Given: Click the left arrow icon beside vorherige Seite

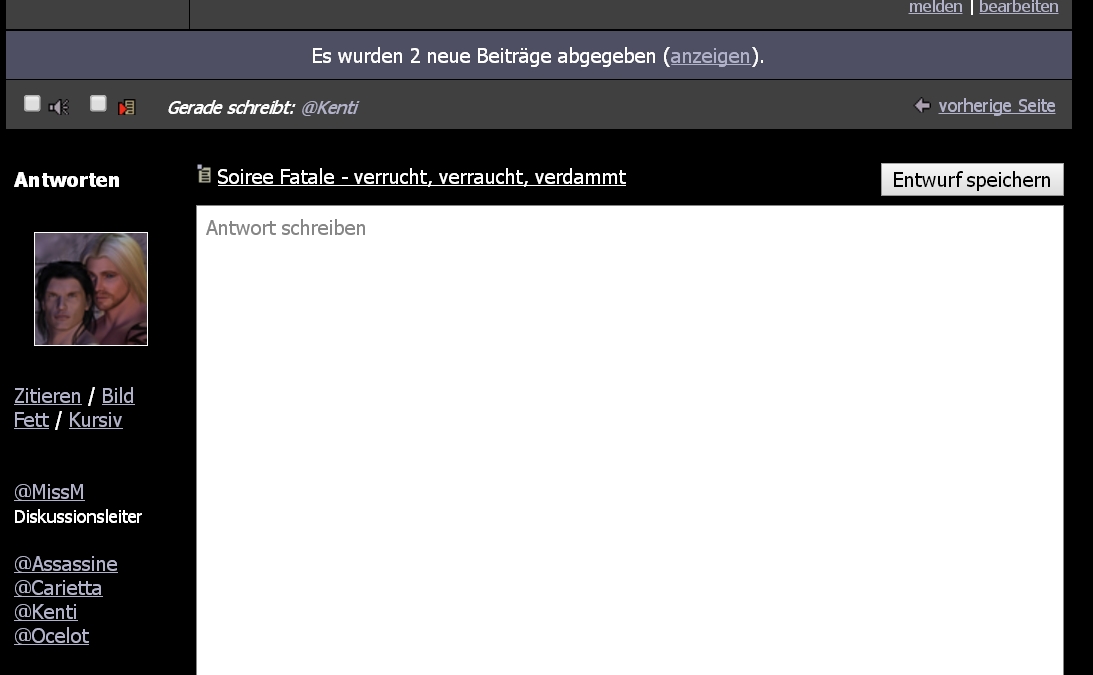Looking at the screenshot, I should pos(922,105).
